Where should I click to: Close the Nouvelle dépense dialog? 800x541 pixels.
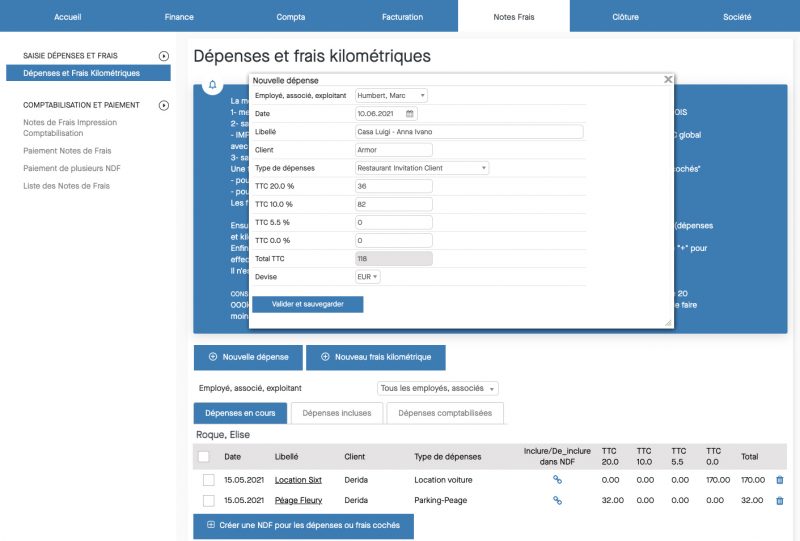(668, 79)
